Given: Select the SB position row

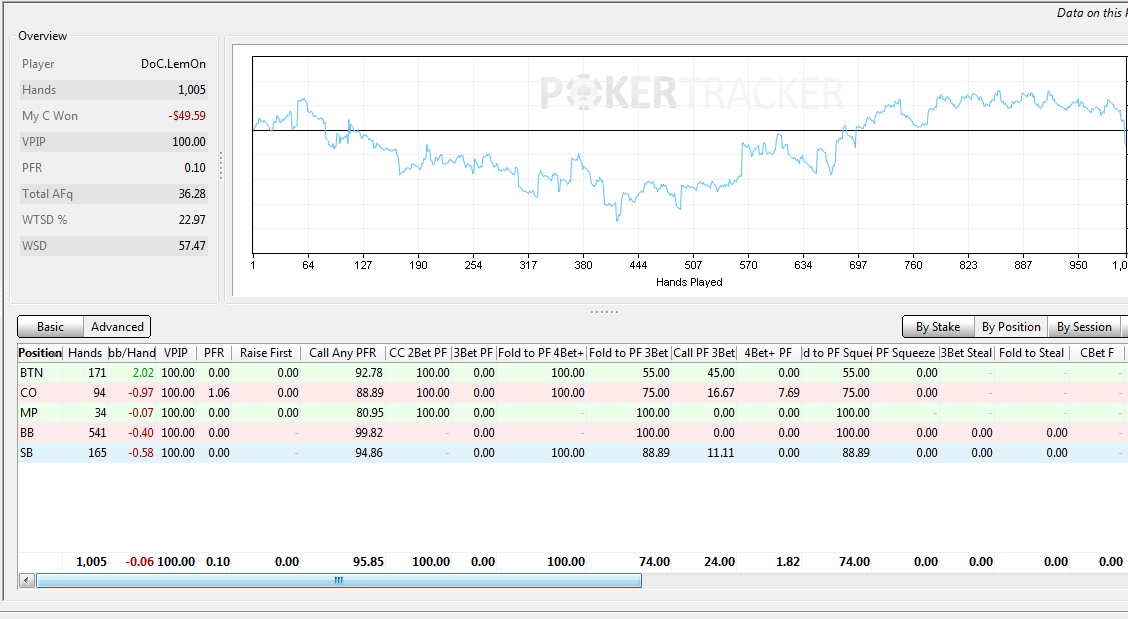Looking at the screenshot, I should (573, 453).
